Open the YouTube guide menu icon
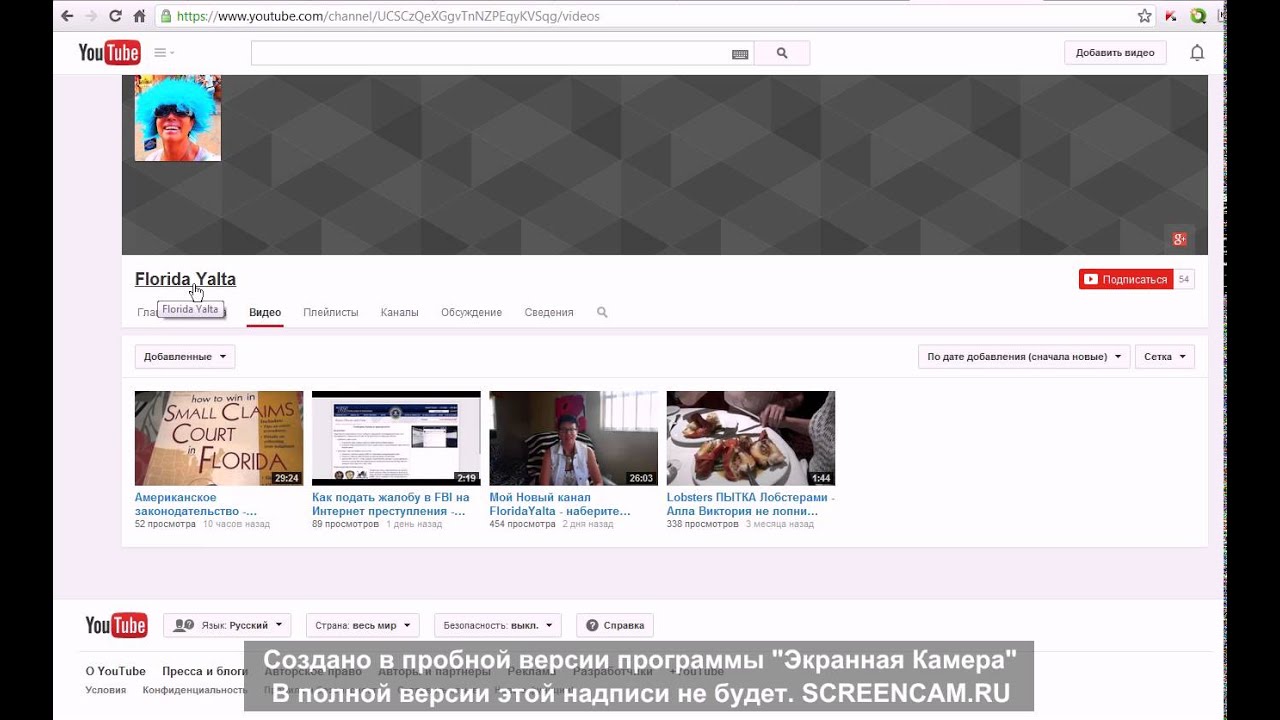Screen dimensions: 1280x720 pos(164,53)
